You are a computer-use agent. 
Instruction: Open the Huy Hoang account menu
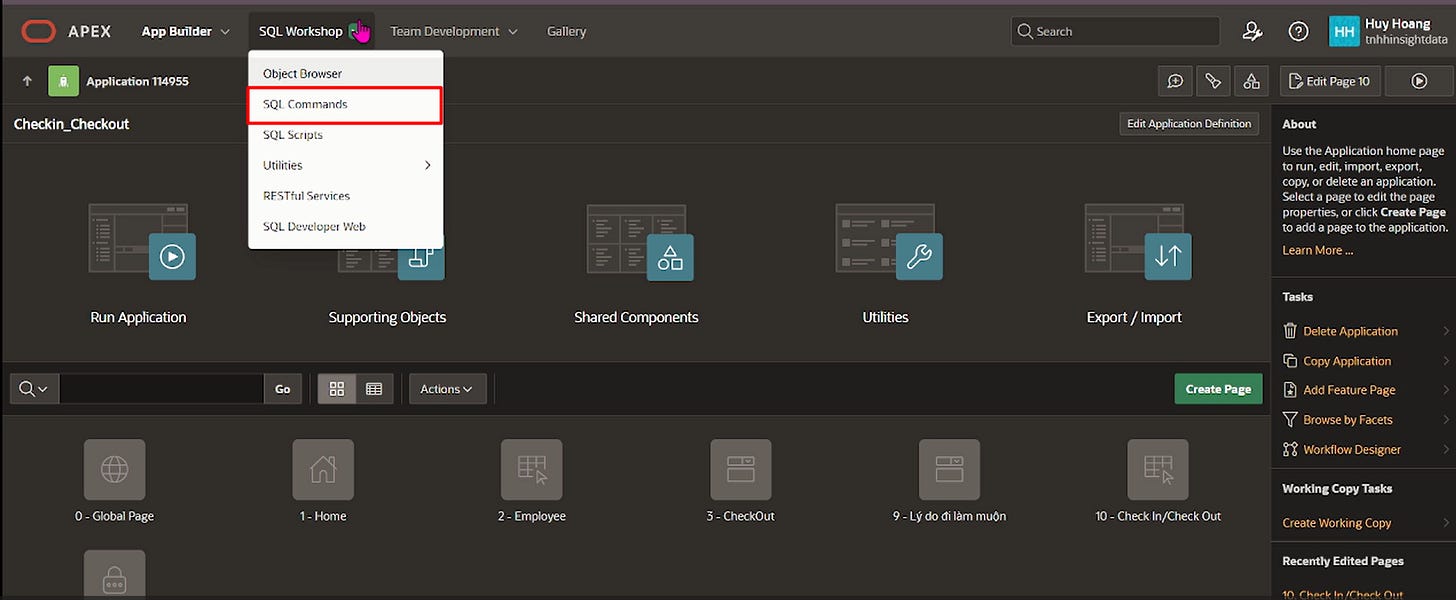(x=1388, y=31)
